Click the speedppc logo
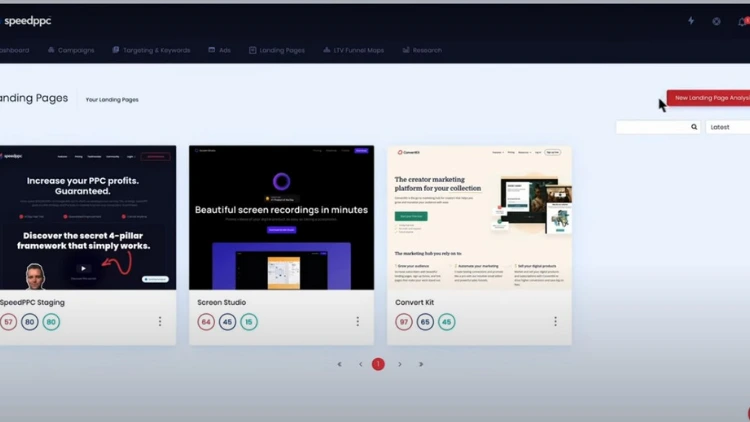This screenshot has height=422, width=750. tap(26, 21)
